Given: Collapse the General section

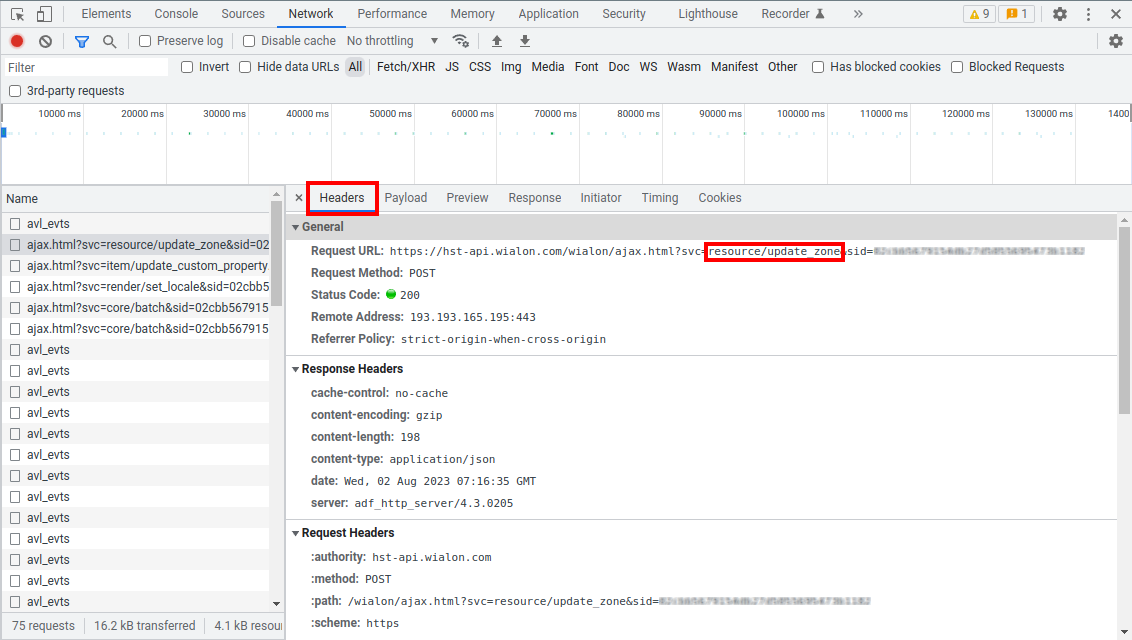Looking at the screenshot, I should tap(295, 227).
